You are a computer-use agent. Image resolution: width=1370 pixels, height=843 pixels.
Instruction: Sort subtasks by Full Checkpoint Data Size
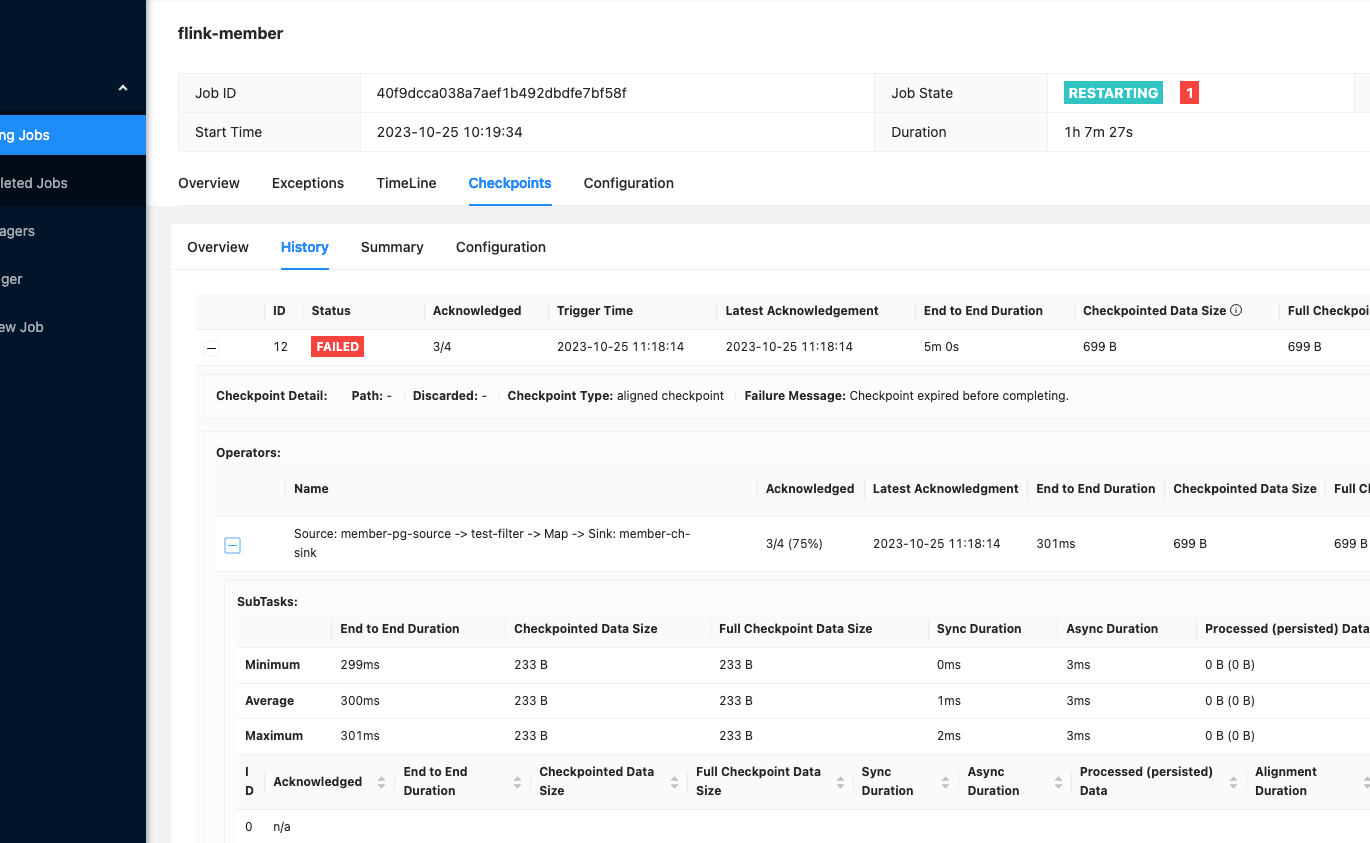pos(840,782)
